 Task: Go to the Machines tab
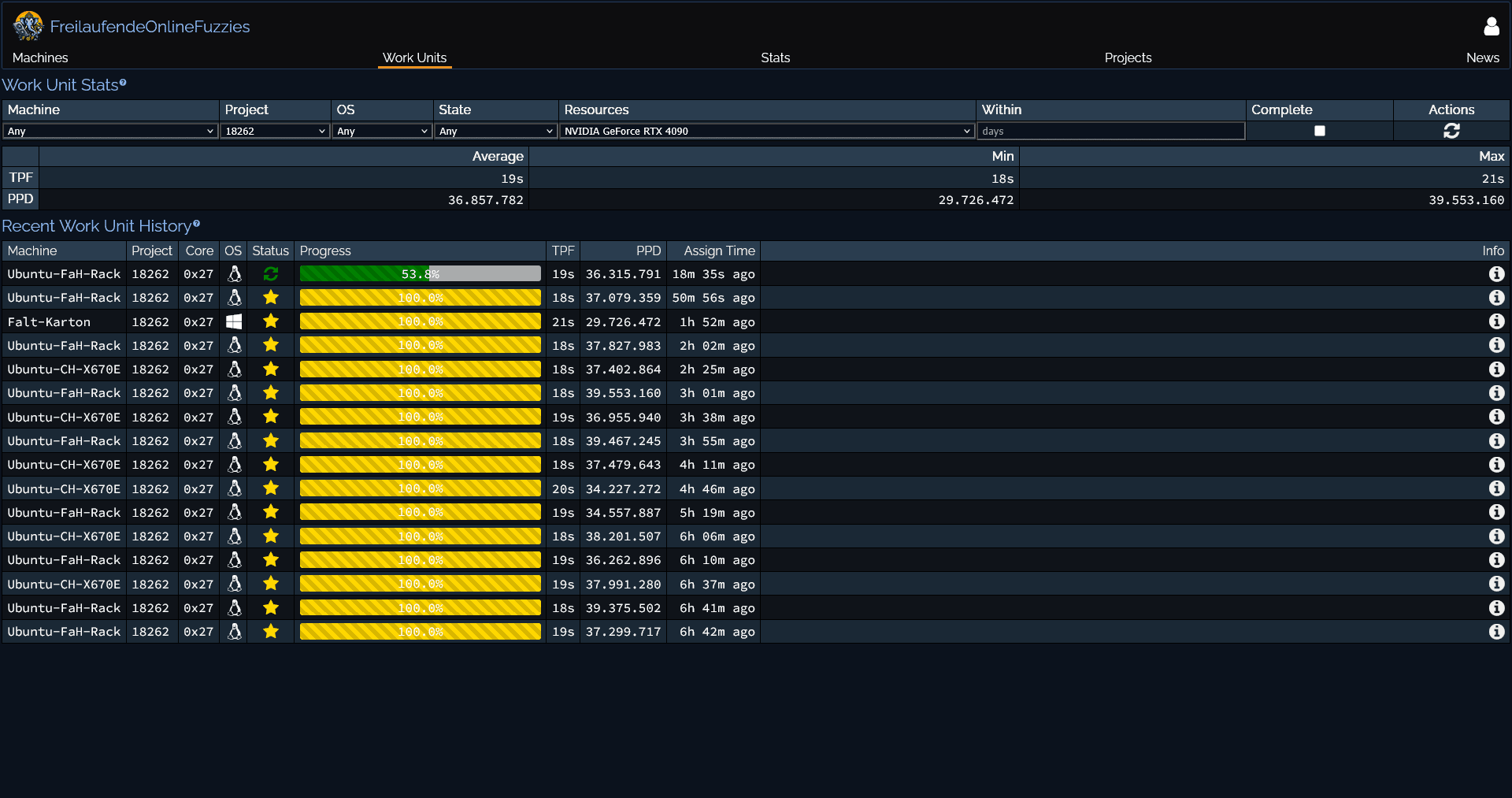point(40,58)
